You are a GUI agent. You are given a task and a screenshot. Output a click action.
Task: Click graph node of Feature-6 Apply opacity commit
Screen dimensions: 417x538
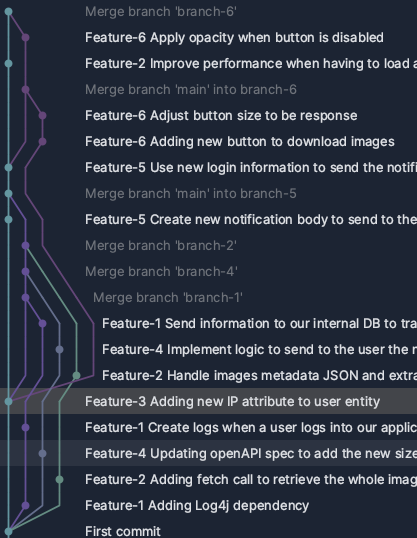coord(25,37)
